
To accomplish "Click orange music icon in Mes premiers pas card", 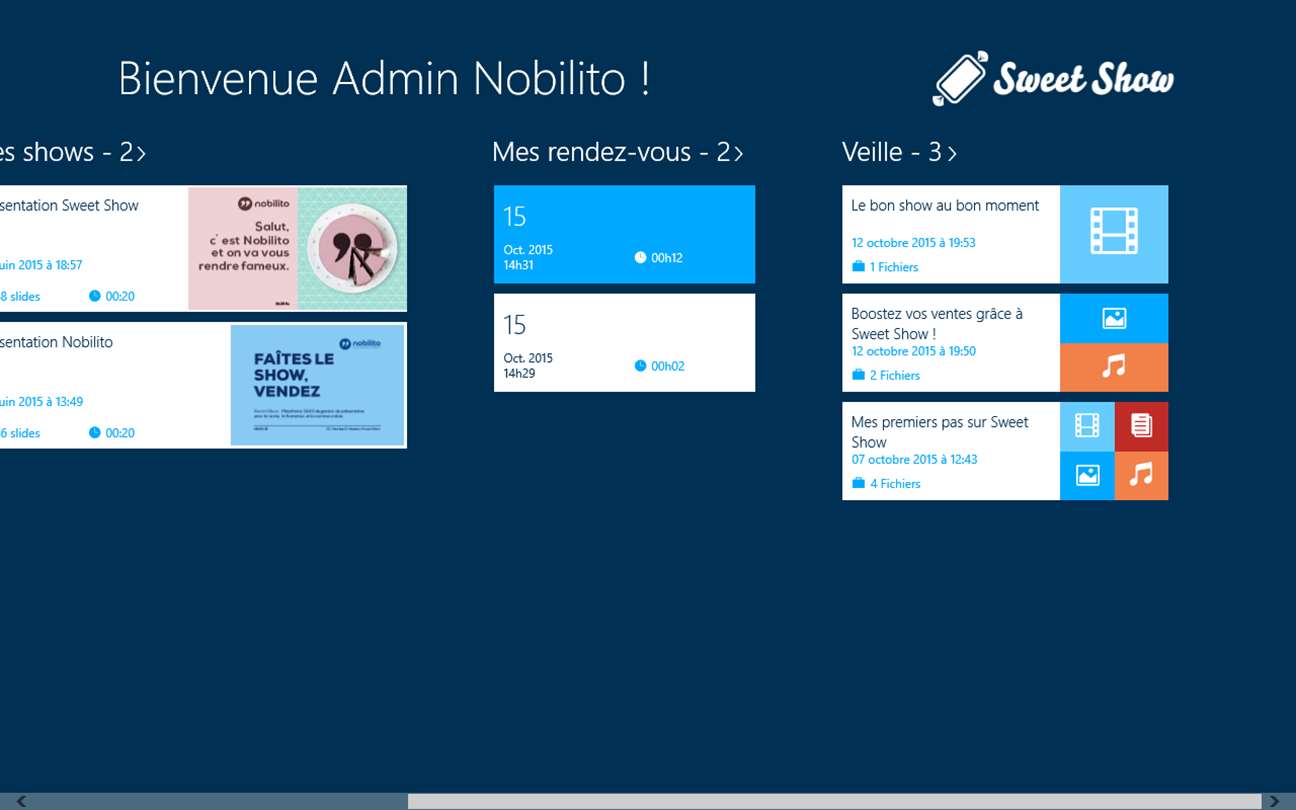I will pos(1141,475).
